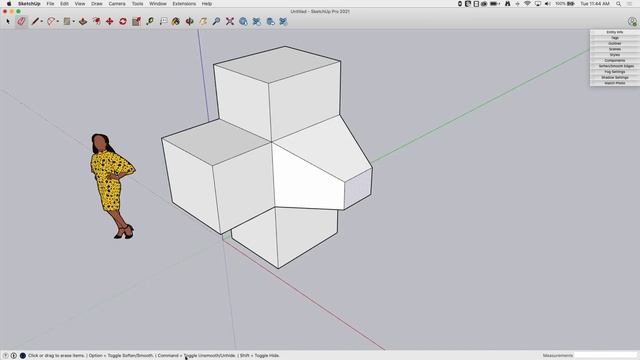Select the Line pencil tool
Viewport: 640px width, 360px height.
[35, 21]
